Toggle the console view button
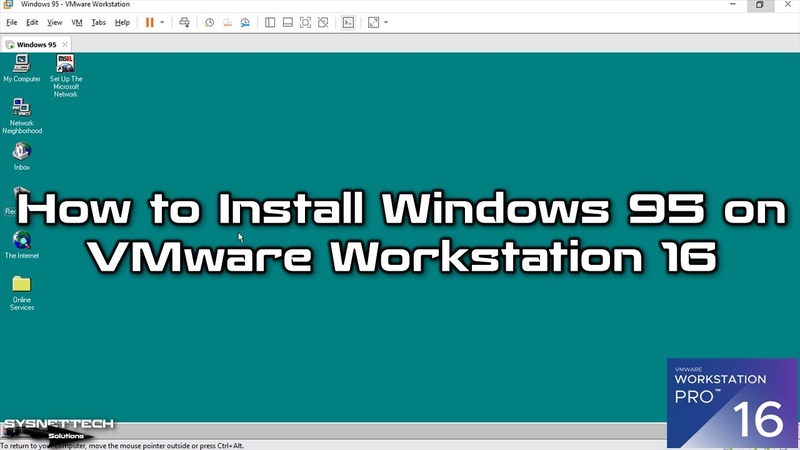800x450 pixels. click(348, 22)
